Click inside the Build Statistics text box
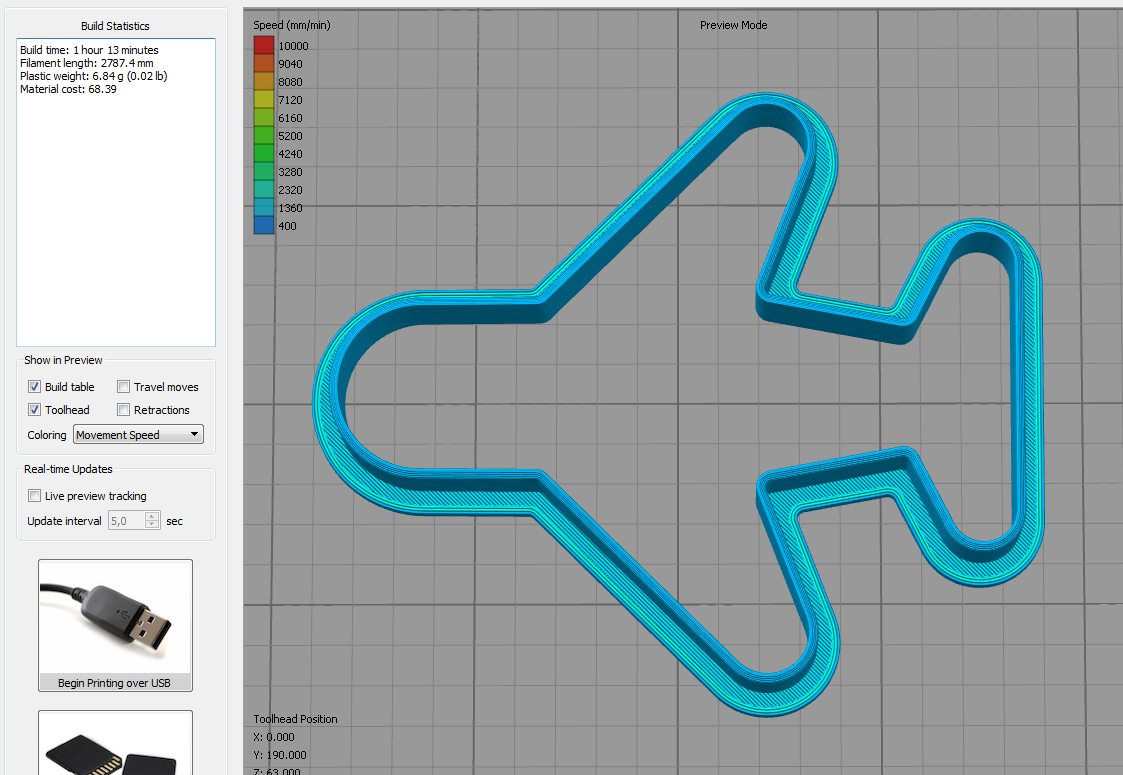The height and width of the screenshot is (775, 1123). [x=115, y=200]
